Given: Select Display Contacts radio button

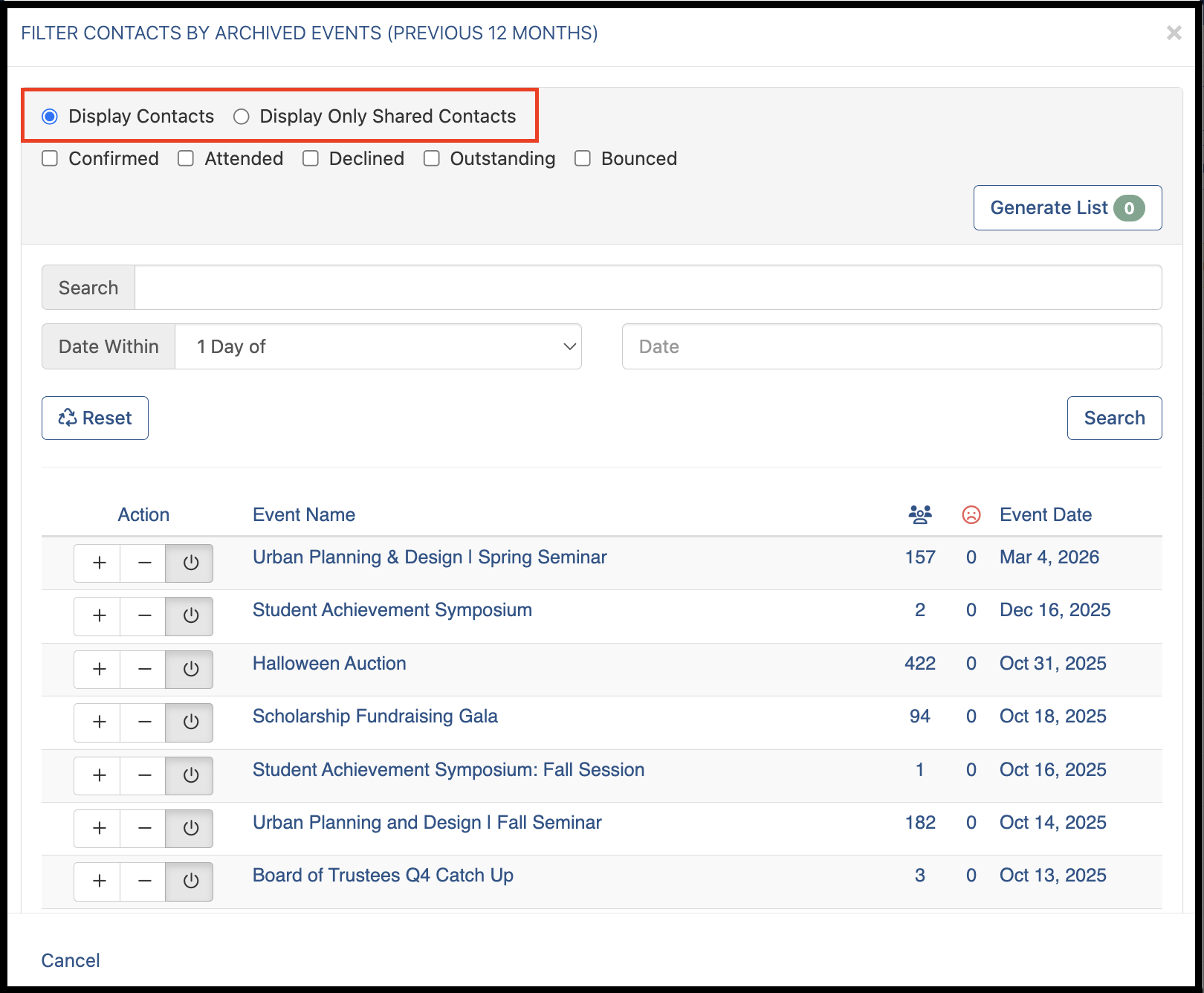Looking at the screenshot, I should tap(50, 117).
